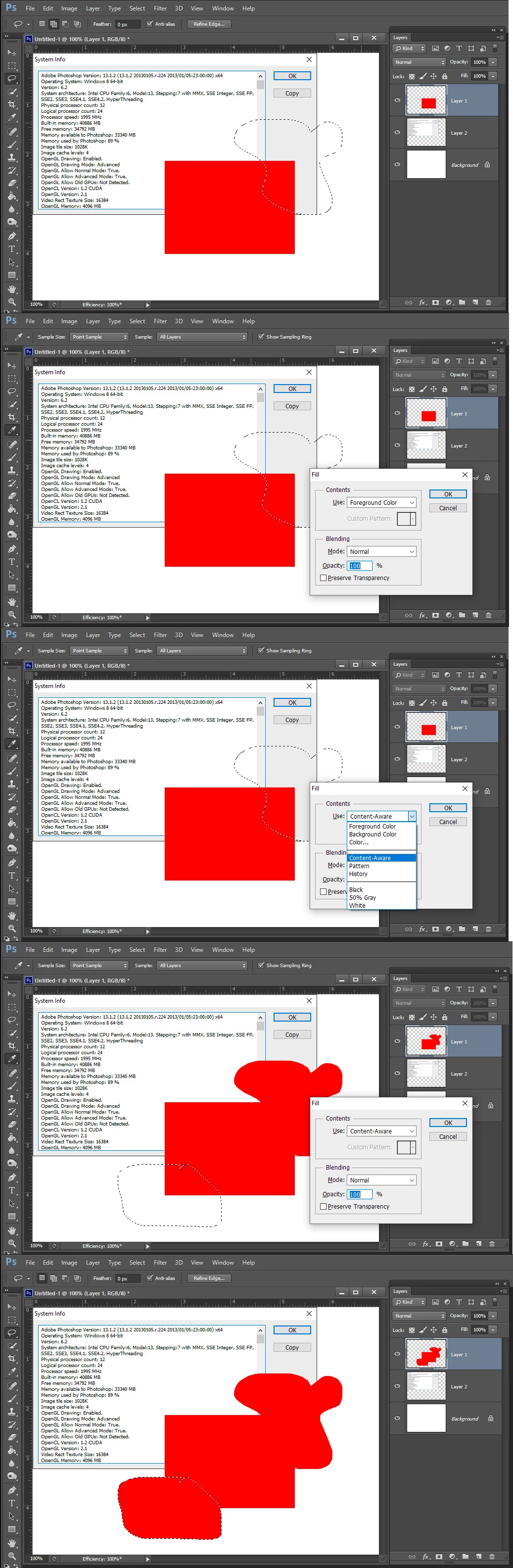Hide Layer 2 via eye icon, fifth screenshot
The width and height of the screenshot is (513, 1568).
pyautogui.click(x=397, y=1386)
